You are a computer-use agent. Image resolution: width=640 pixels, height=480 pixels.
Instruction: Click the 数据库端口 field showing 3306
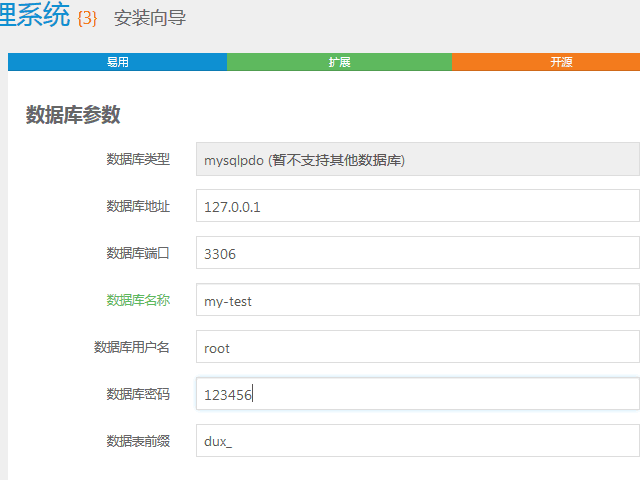(x=417, y=253)
